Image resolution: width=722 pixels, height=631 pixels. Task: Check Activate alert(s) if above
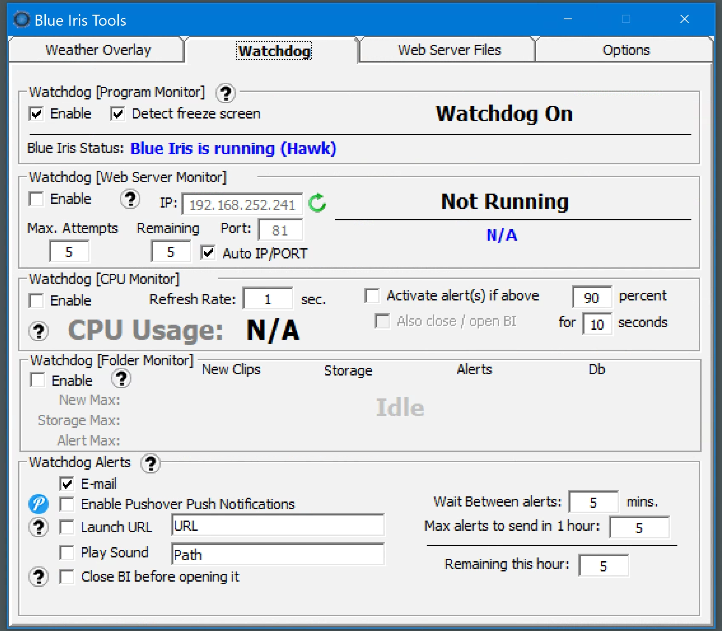(x=372, y=296)
